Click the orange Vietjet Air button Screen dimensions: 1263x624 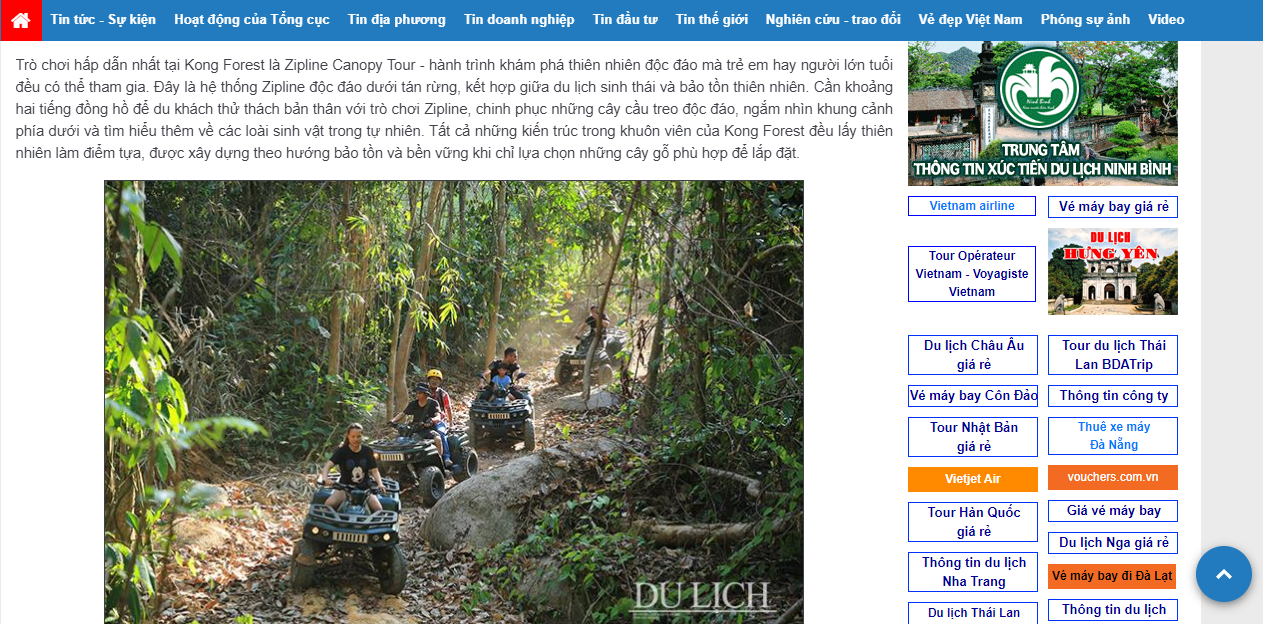pyautogui.click(x=973, y=479)
